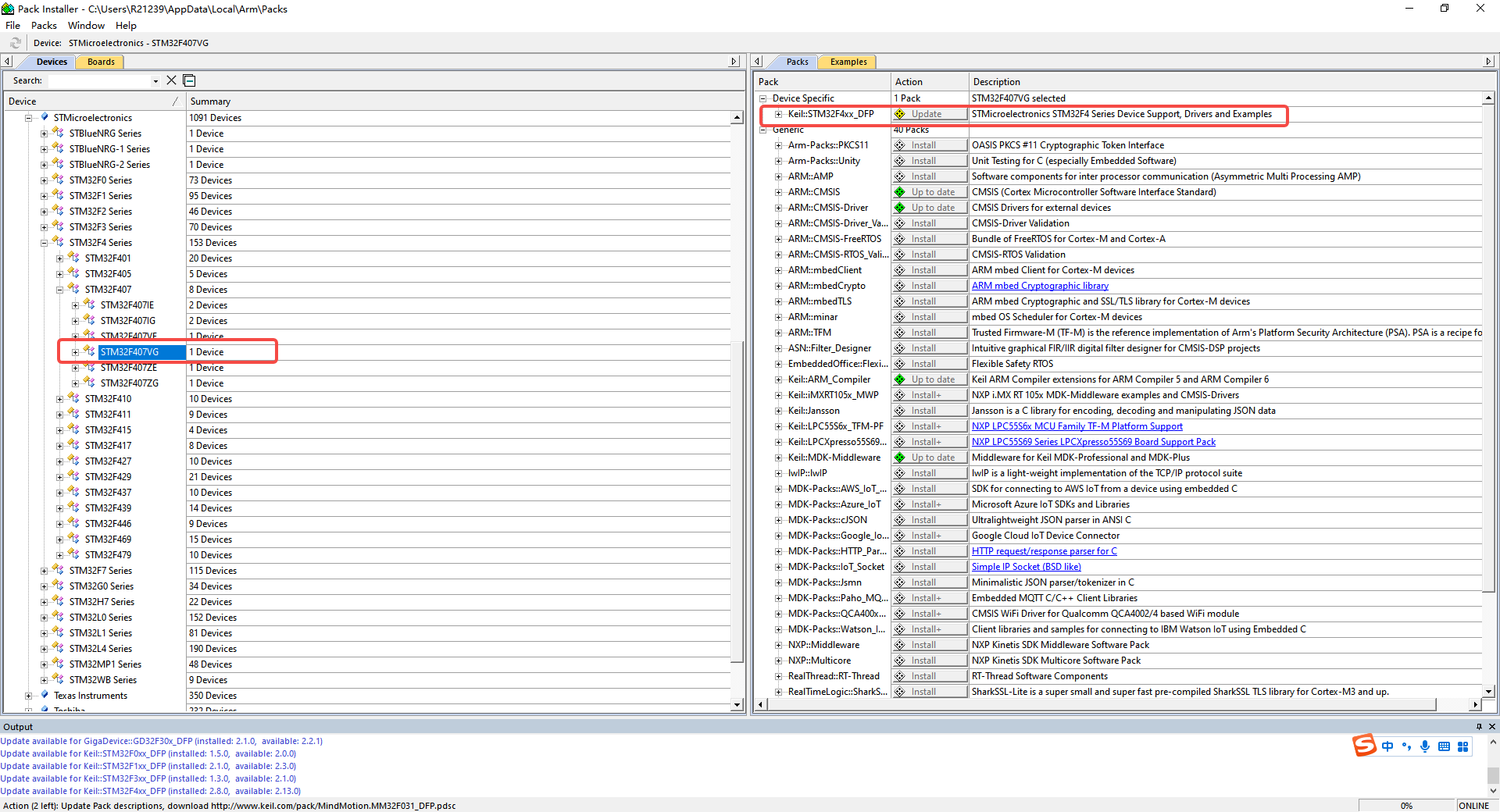The image size is (1500, 812).
Task: Click the green status icon for Keil::ARM_Compiler
Action: (900, 379)
